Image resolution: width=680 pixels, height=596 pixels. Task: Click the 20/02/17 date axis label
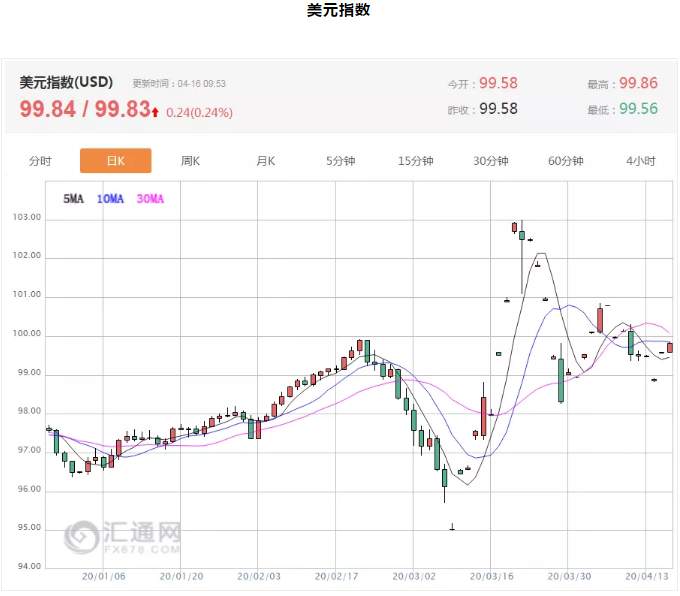(336, 576)
